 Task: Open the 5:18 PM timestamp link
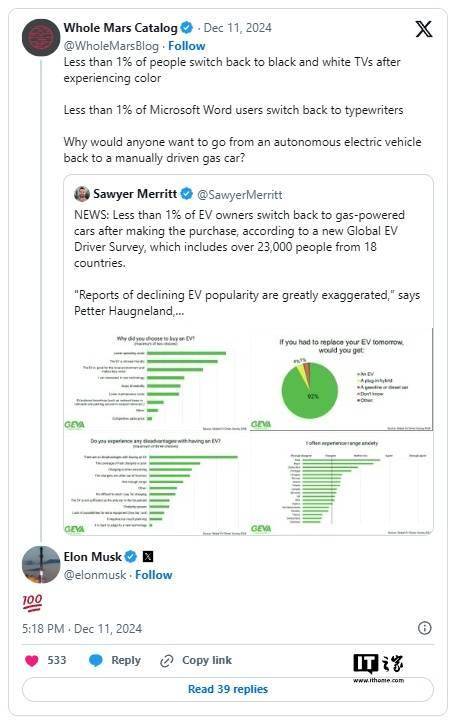(82, 629)
